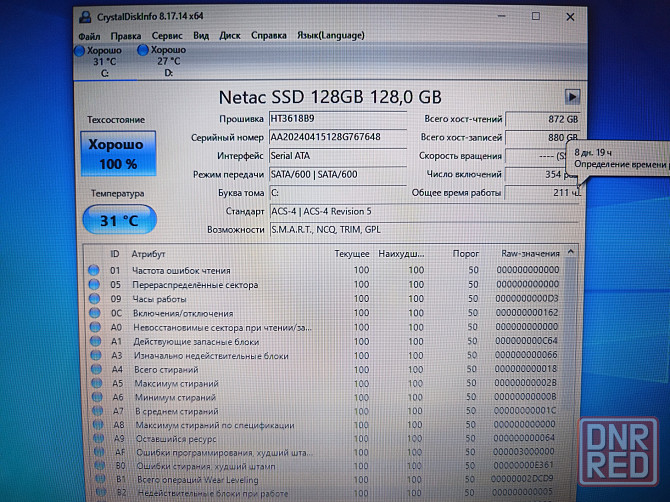The image size is (670, 502).
Task: Click raw value 000000000C64 of row A1
Action: [x=526, y=341]
